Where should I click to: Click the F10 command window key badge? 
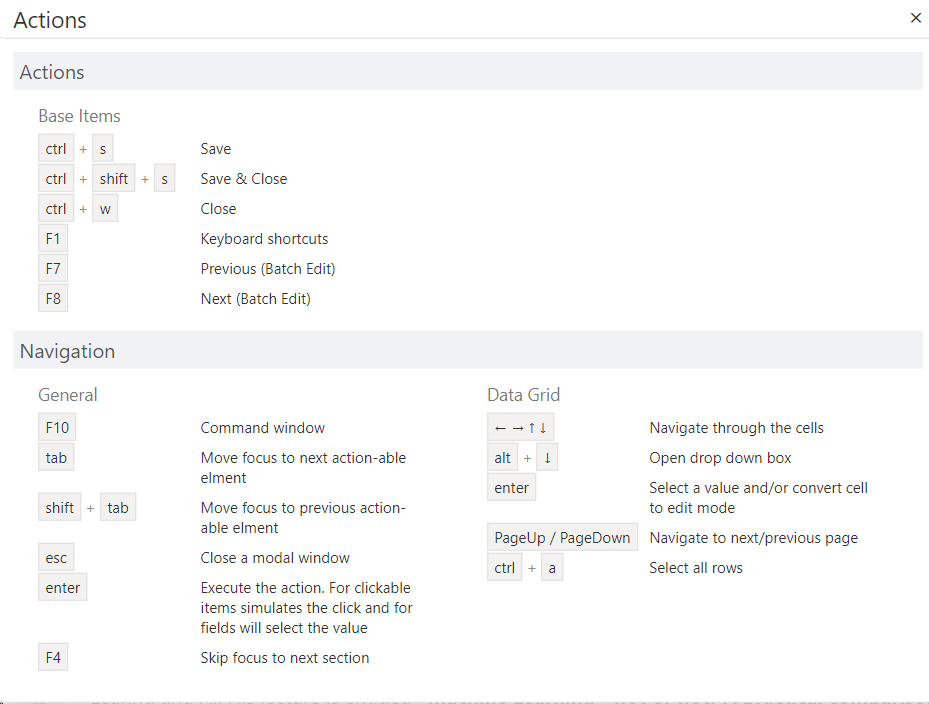[57, 428]
